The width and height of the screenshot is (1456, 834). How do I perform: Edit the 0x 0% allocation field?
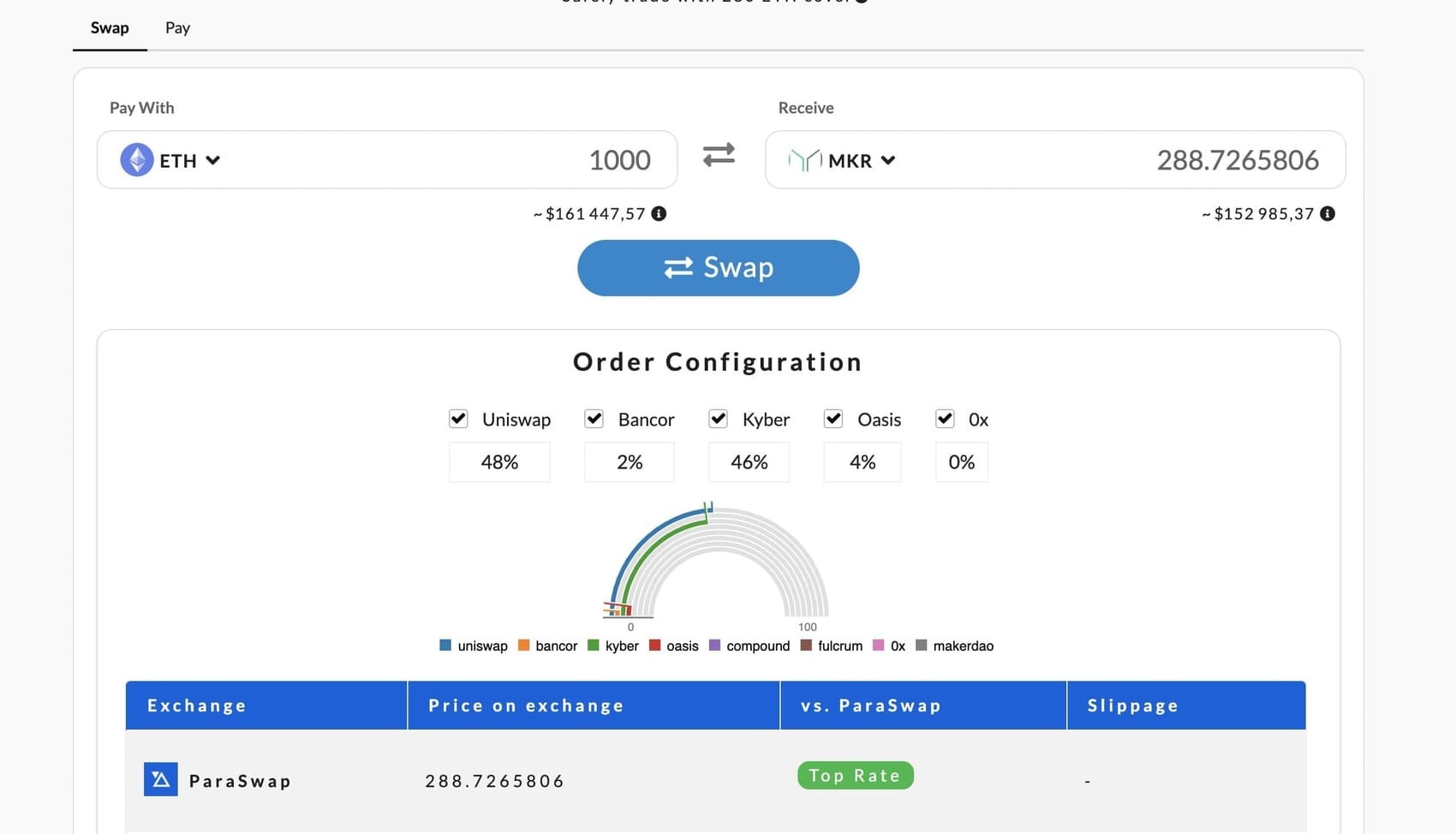coord(962,462)
